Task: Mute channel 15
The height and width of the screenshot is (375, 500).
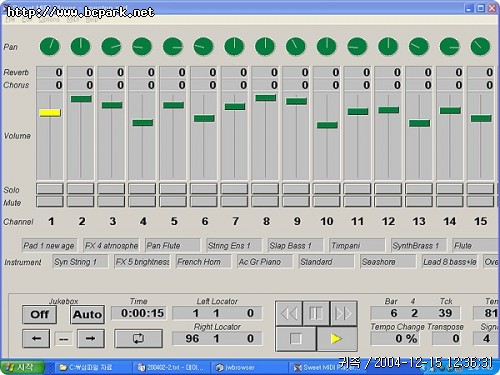Action: (x=480, y=201)
